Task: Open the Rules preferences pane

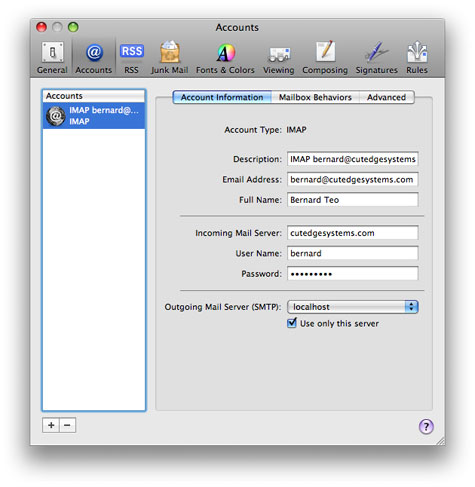Action: [x=417, y=57]
